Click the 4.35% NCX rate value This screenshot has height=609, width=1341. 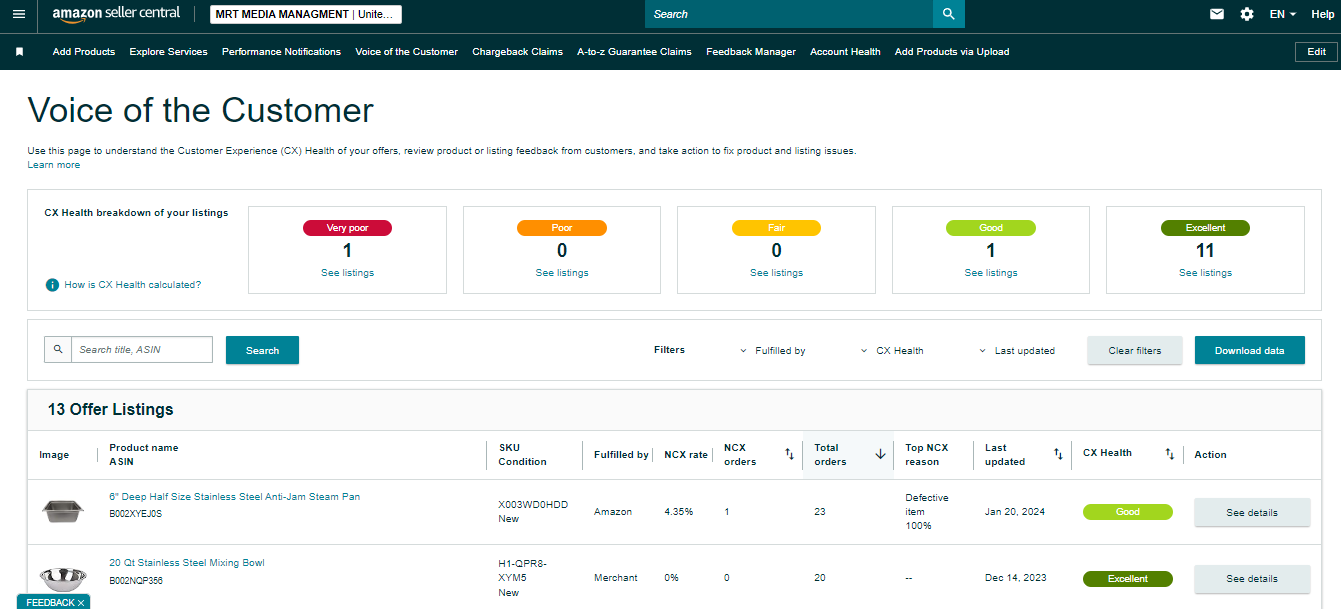click(x=678, y=512)
